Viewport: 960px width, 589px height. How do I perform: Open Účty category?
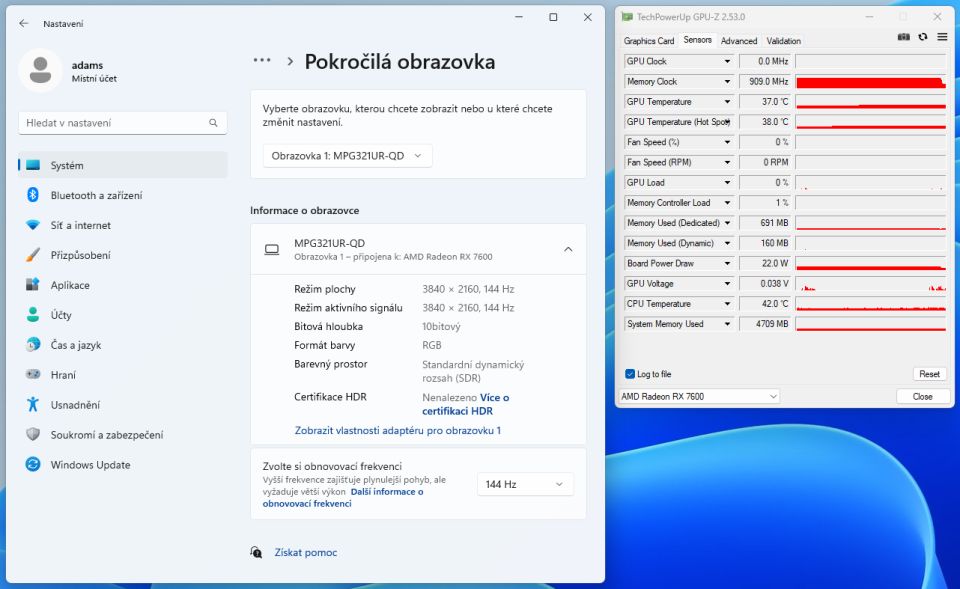123,315
